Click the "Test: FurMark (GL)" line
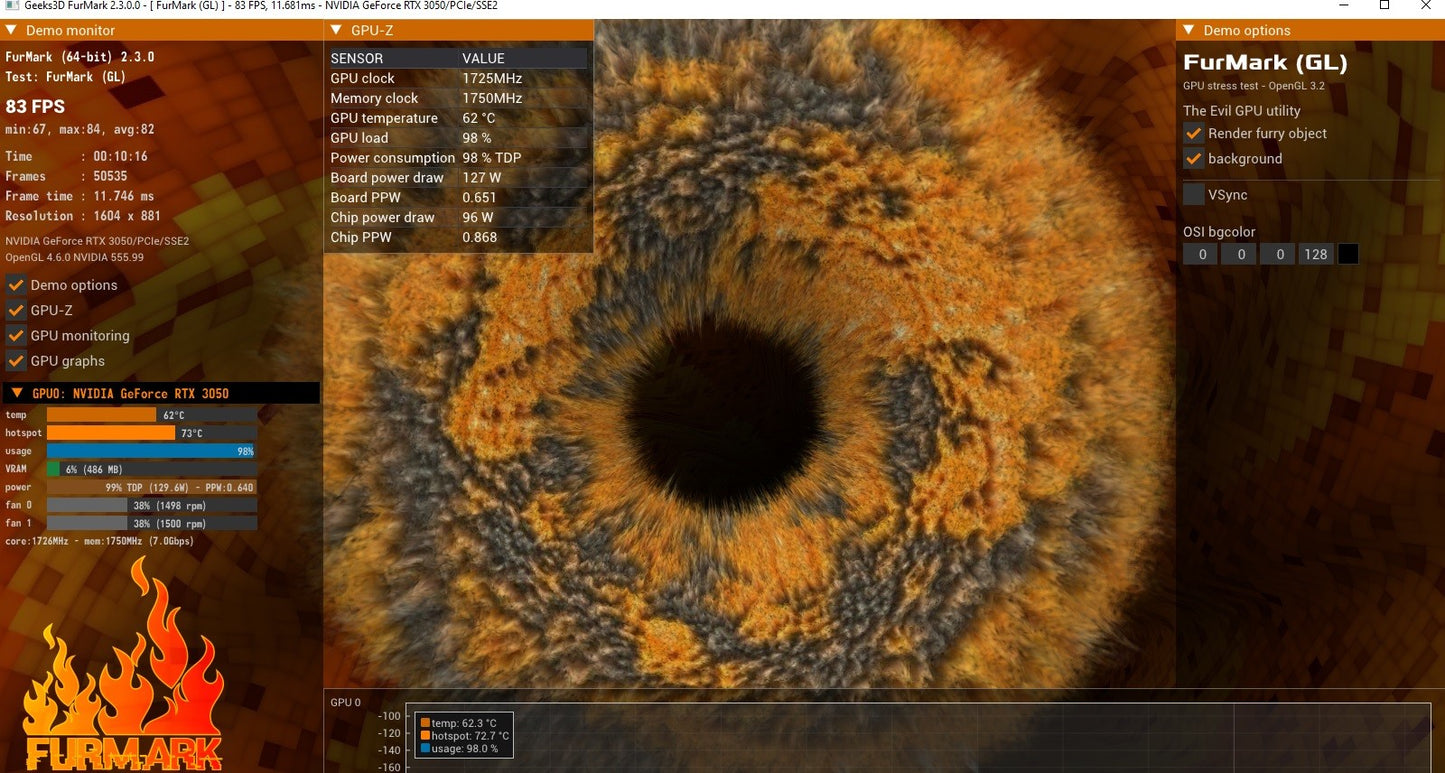The height and width of the screenshot is (773, 1445). pyautogui.click(x=65, y=76)
